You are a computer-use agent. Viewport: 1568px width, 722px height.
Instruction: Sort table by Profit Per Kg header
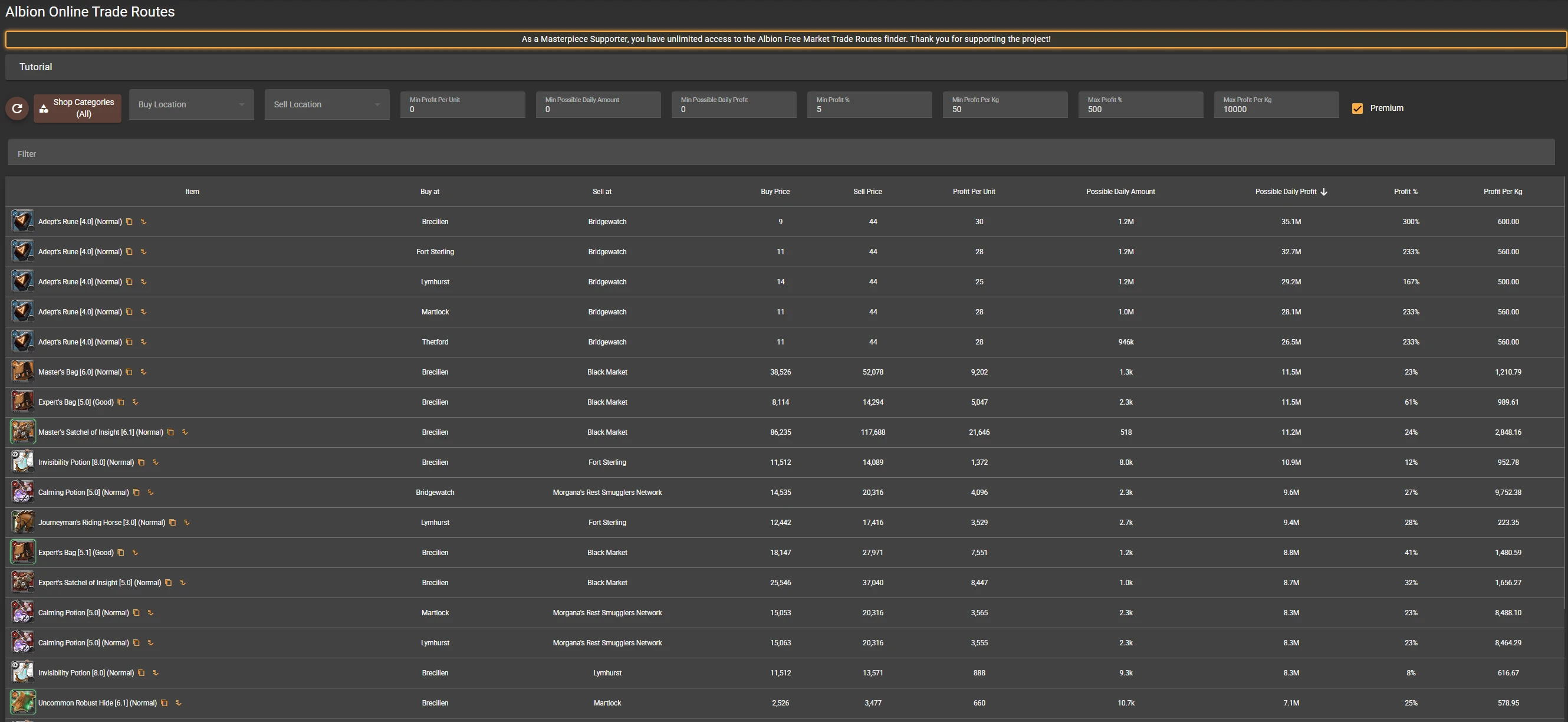coord(1503,191)
